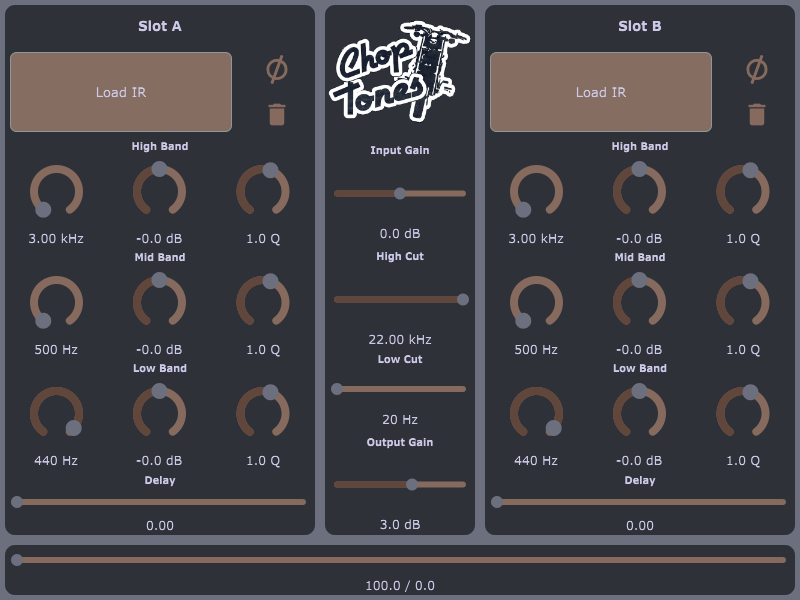
Task: Click the Slot A title
Action: click(160, 26)
